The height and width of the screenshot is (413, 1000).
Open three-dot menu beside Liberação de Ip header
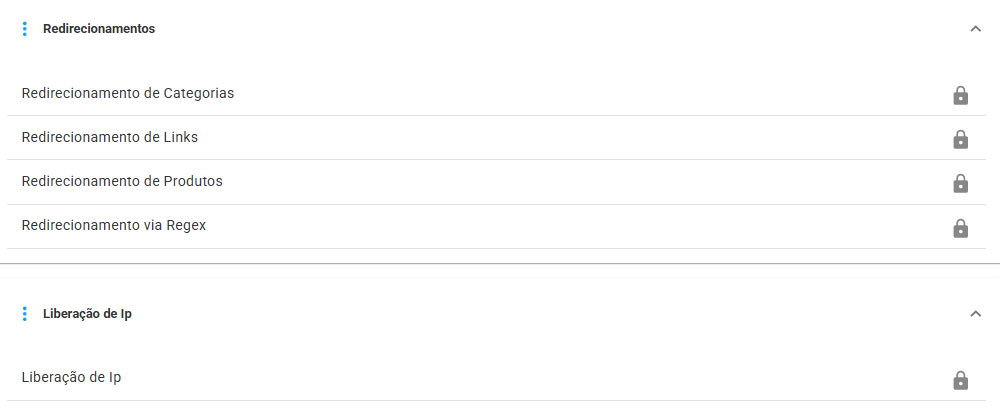point(25,314)
